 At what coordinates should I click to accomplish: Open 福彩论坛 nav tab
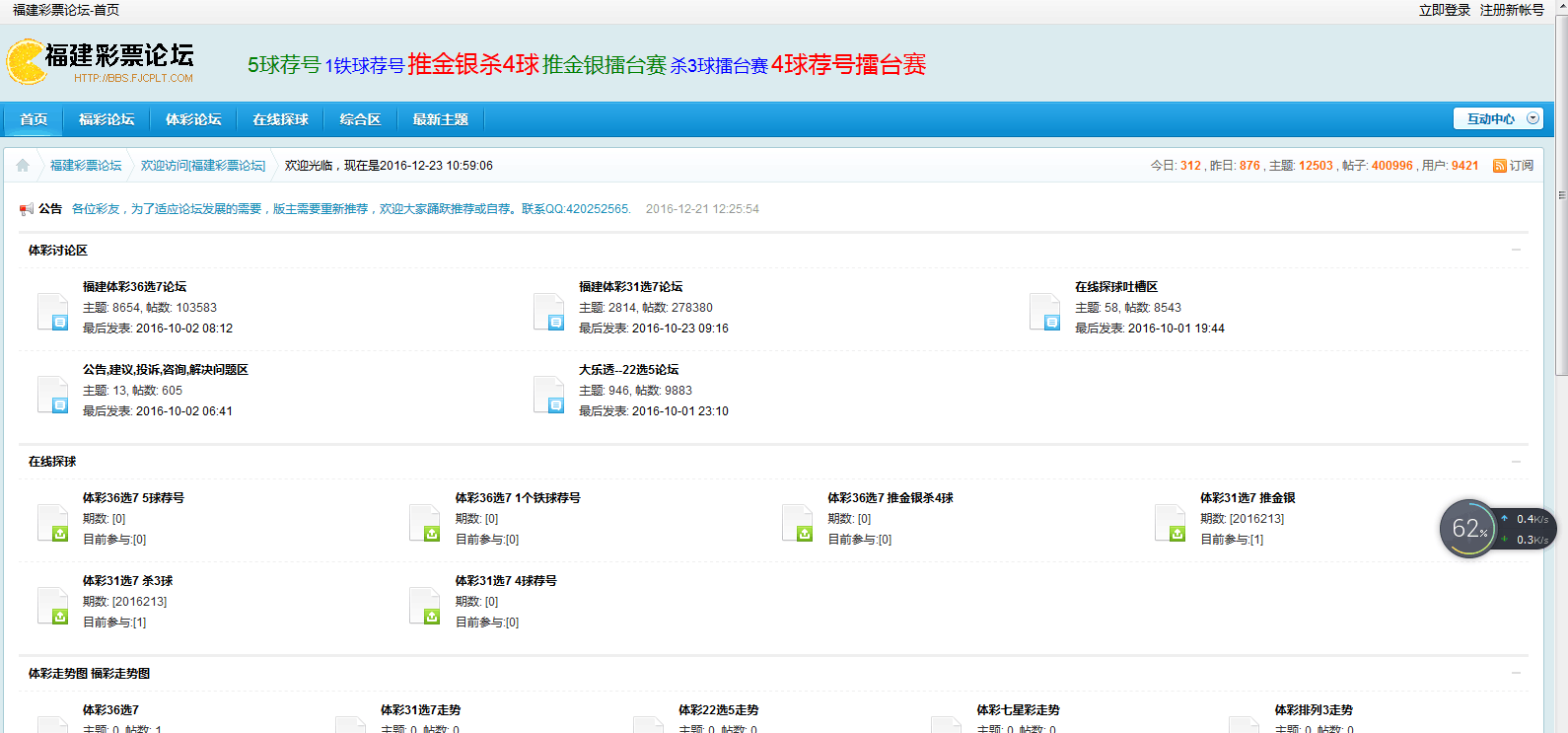coord(107,119)
